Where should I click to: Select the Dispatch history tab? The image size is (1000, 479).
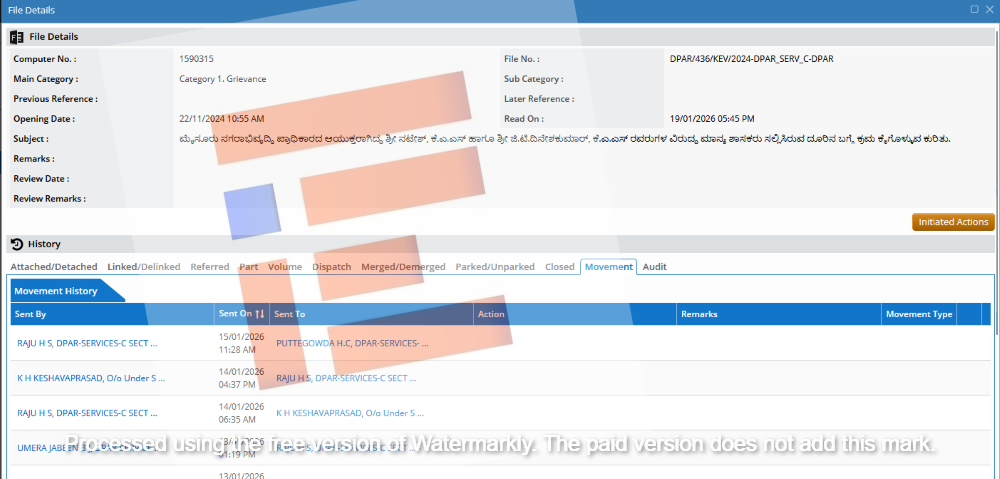click(332, 267)
